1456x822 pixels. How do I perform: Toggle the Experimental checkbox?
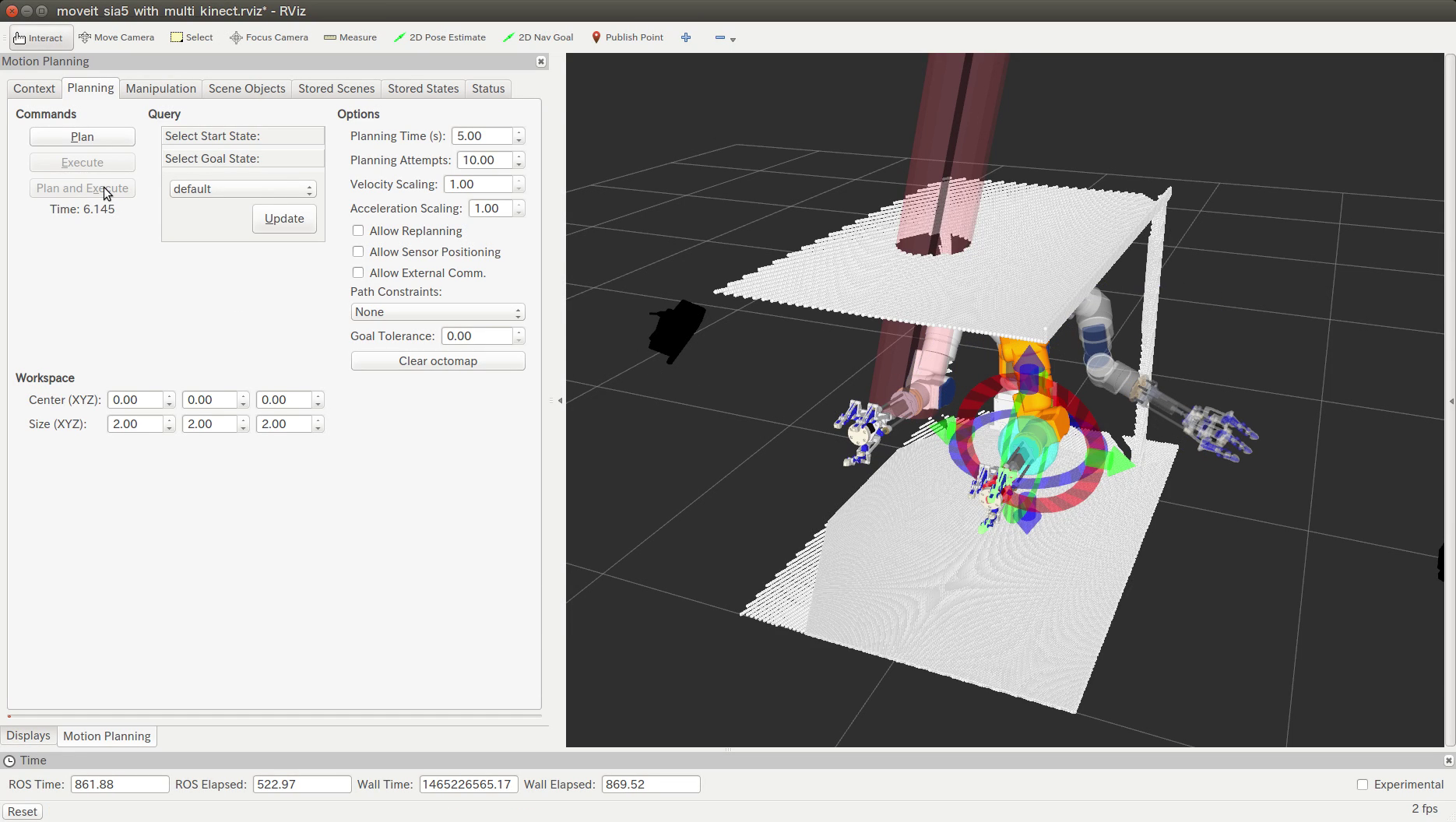[x=1363, y=785]
